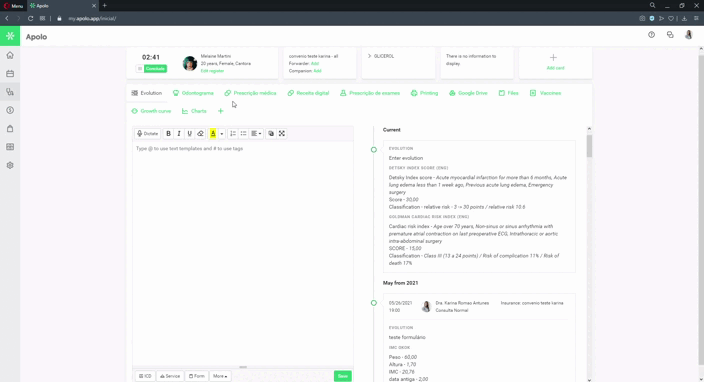The height and width of the screenshot is (382, 704).
Task: Switch to the Odontograma tab
Action: 194,93
